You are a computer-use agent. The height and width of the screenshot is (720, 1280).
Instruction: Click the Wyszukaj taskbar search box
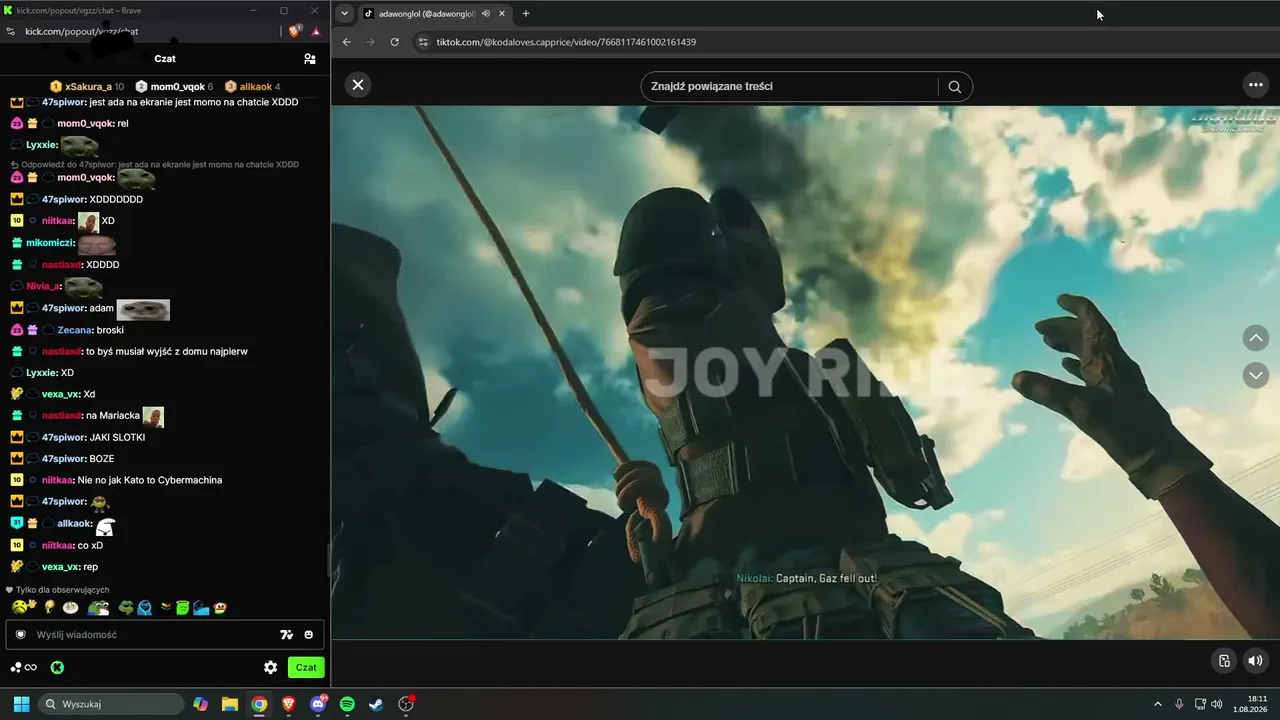pyautogui.click(x=111, y=704)
